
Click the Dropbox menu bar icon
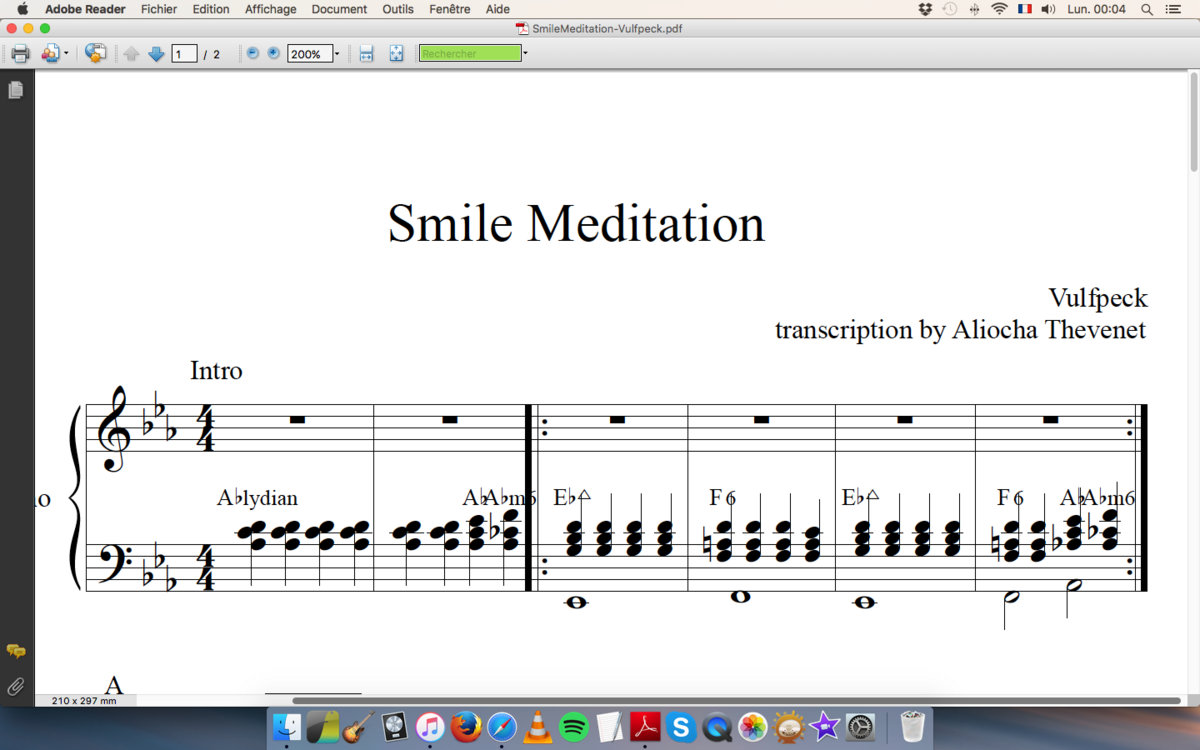925,9
